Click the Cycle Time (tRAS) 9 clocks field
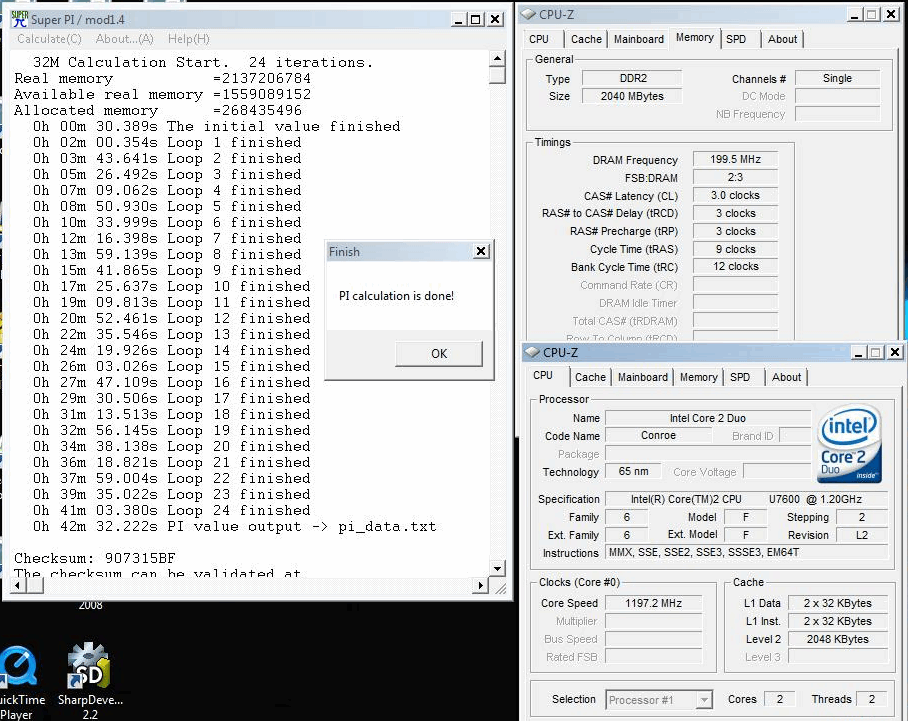This screenshot has height=721, width=908. coord(735,249)
